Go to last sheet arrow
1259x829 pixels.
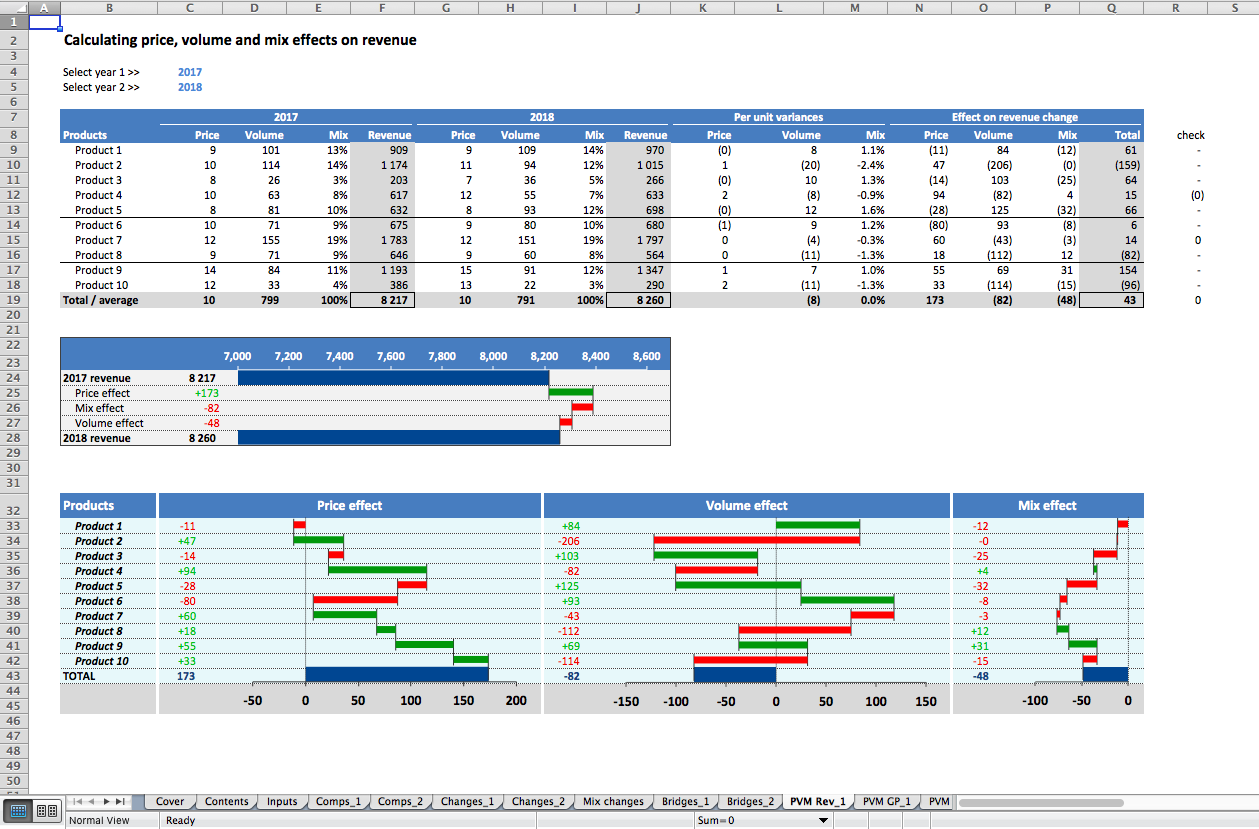pyautogui.click(x=121, y=802)
